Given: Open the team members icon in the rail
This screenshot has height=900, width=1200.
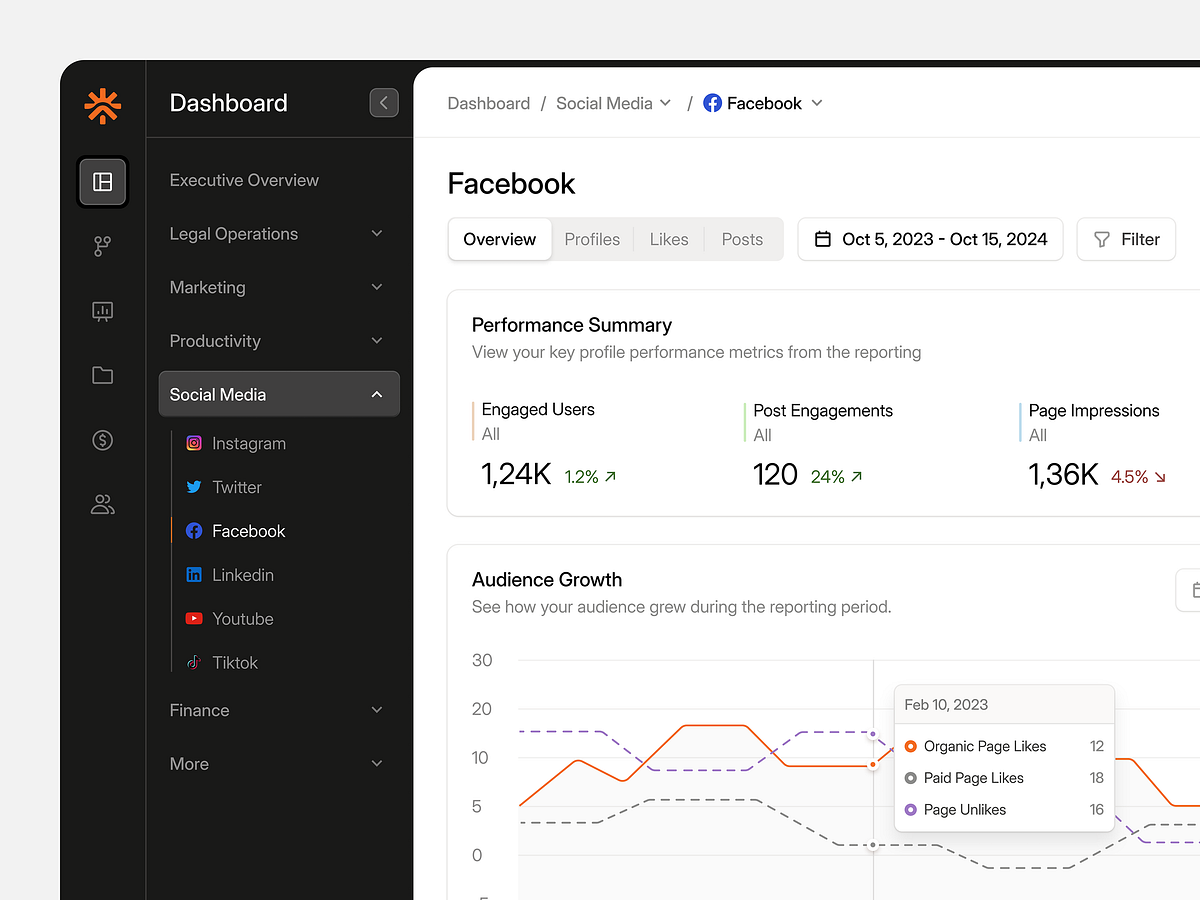Looking at the screenshot, I should (102, 504).
